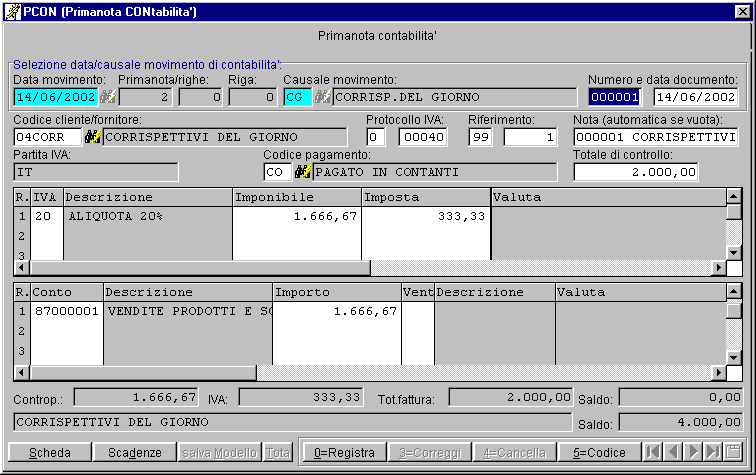The height and width of the screenshot is (475, 756).
Task: Jump to last record arrow
Action: click(712, 453)
